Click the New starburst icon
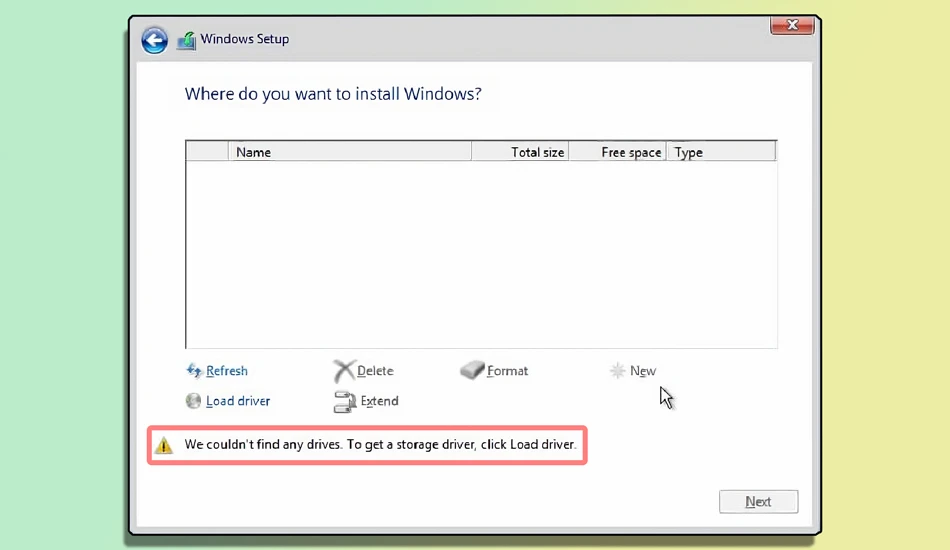Image resolution: width=950 pixels, height=550 pixels. (617, 370)
